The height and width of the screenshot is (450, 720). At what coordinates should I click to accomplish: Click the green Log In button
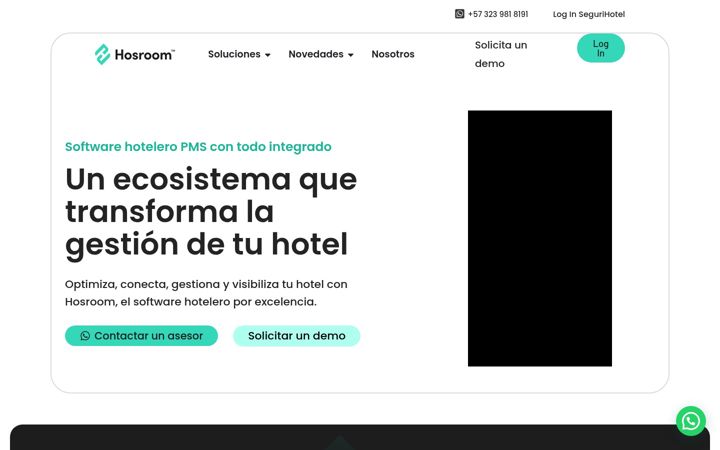pos(601,48)
